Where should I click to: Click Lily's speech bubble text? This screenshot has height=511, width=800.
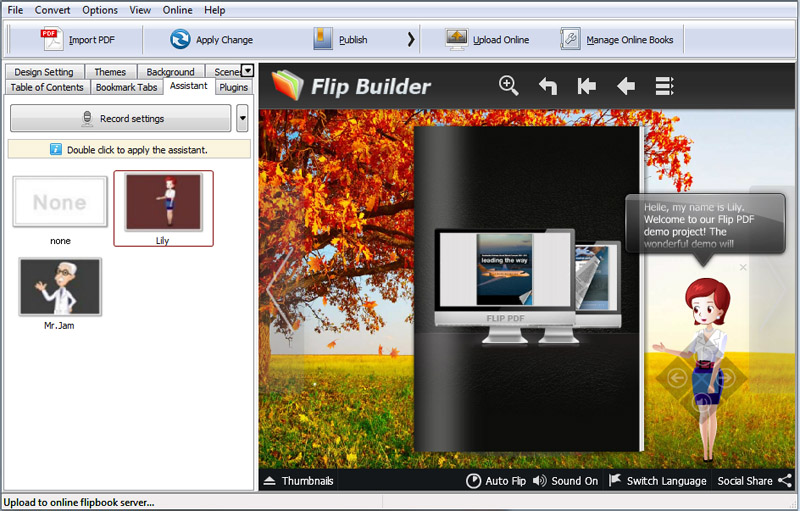tap(699, 225)
